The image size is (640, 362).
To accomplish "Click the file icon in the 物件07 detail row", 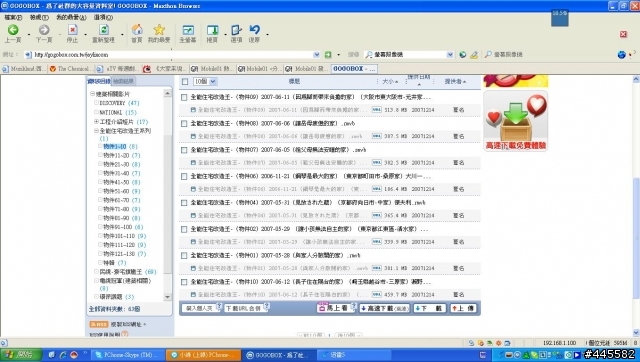I will (x=193, y=162).
